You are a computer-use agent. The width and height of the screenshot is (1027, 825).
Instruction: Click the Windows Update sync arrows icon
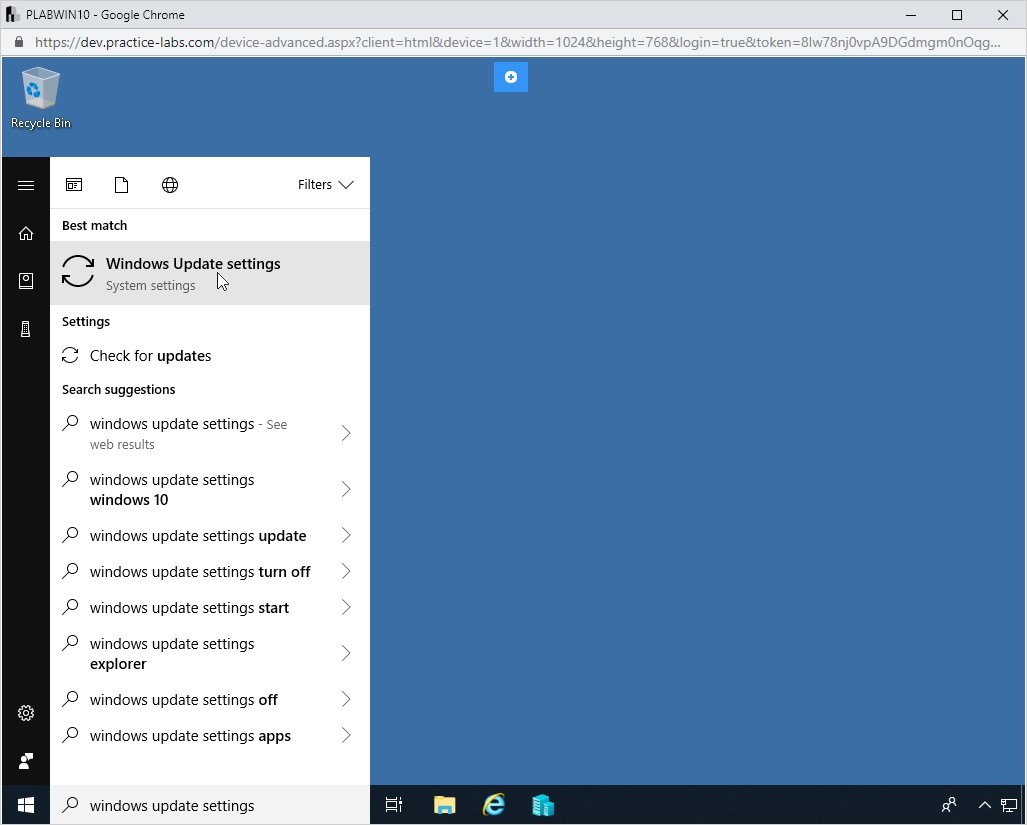pyautogui.click(x=78, y=271)
